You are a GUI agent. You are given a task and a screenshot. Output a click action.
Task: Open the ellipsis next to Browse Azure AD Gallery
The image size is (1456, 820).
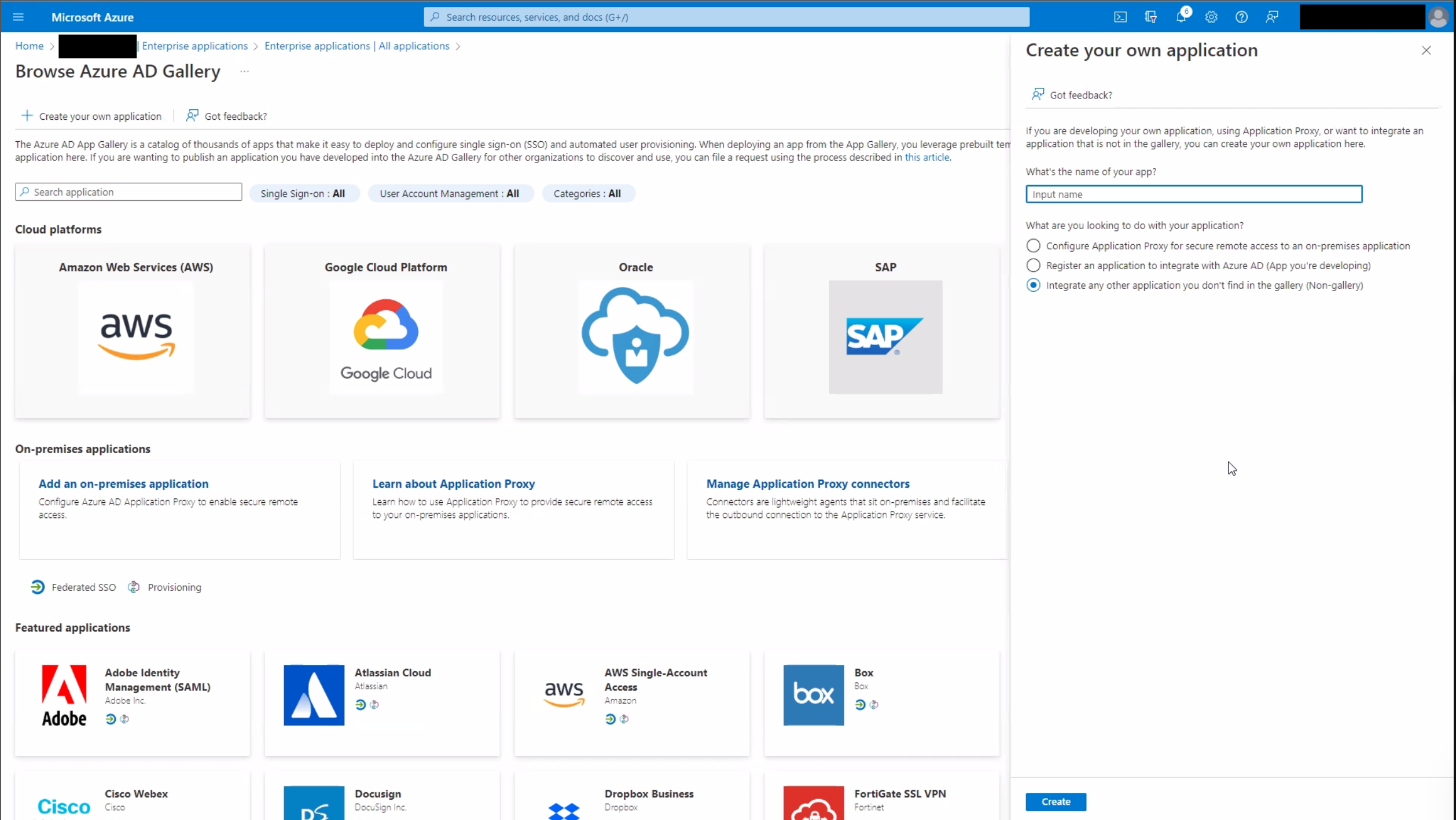(x=244, y=72)
